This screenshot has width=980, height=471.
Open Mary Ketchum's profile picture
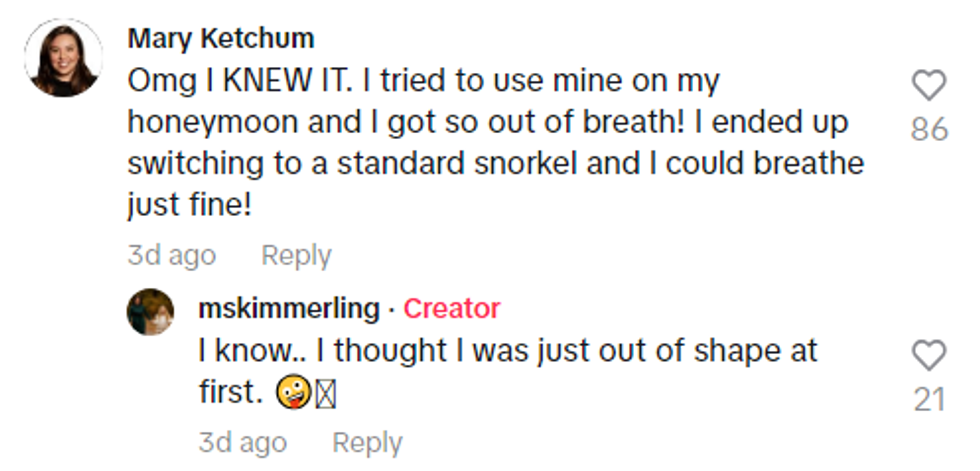(62, 57)
